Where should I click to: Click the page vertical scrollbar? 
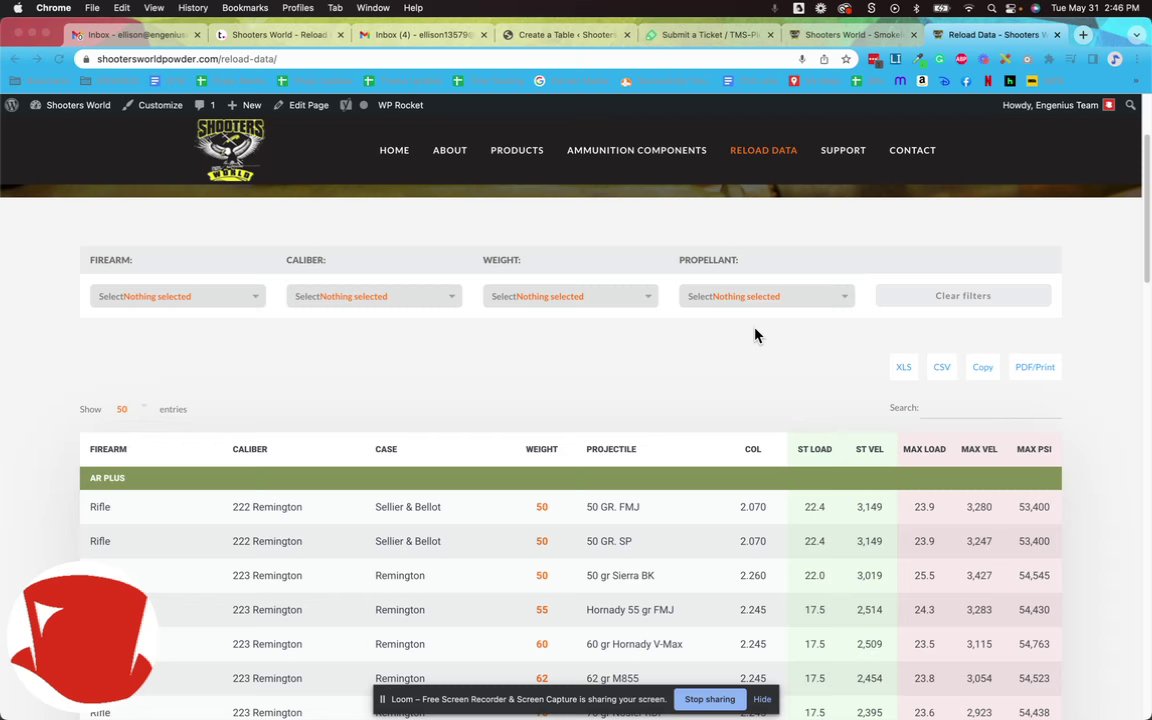(x=1147, y=209)
